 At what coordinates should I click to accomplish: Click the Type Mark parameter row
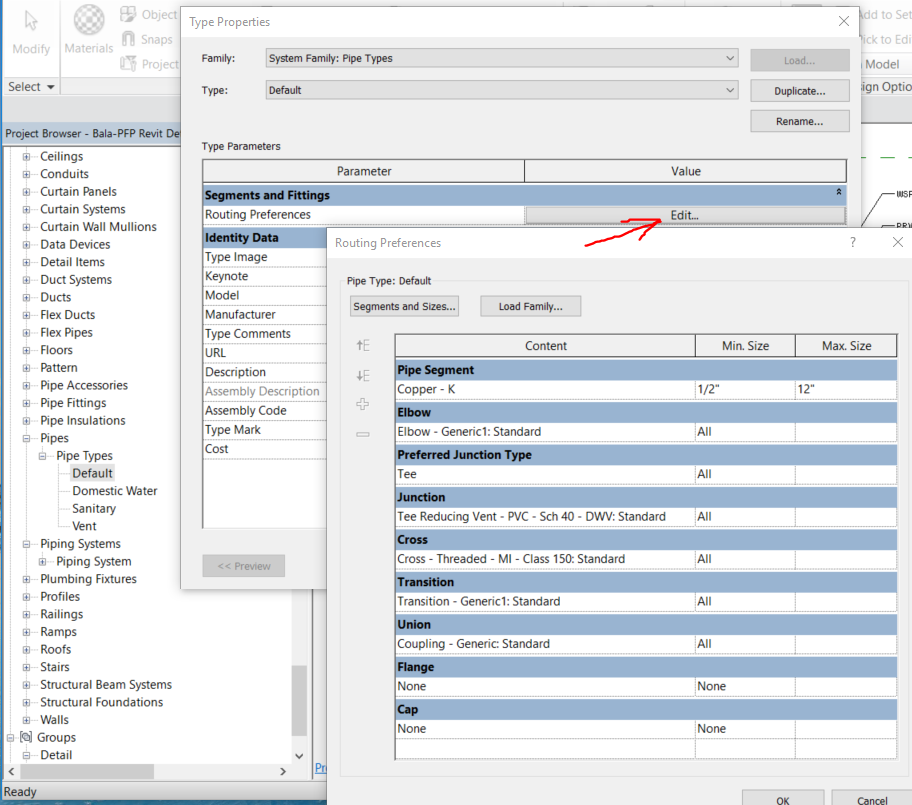pos(265,430)
